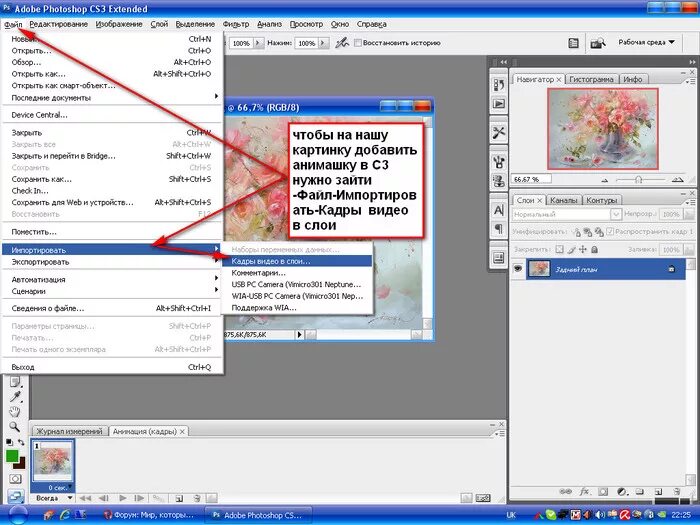The height and width of the screenshot is (525, 700).
Task: Open the Brushes panel icon in the dock
Action: point(499,162)
